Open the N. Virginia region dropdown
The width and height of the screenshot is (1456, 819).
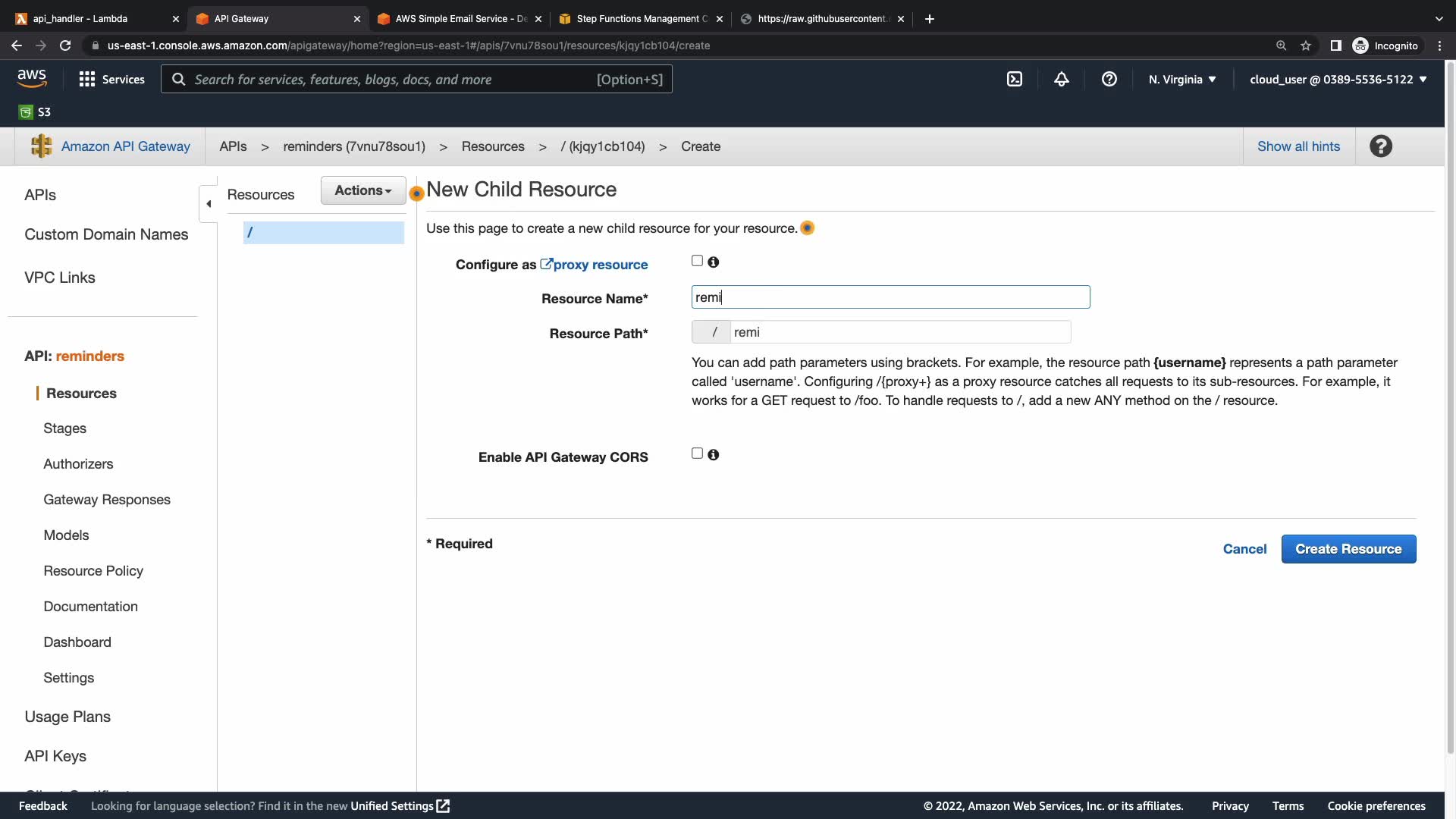click(1181, 79)
